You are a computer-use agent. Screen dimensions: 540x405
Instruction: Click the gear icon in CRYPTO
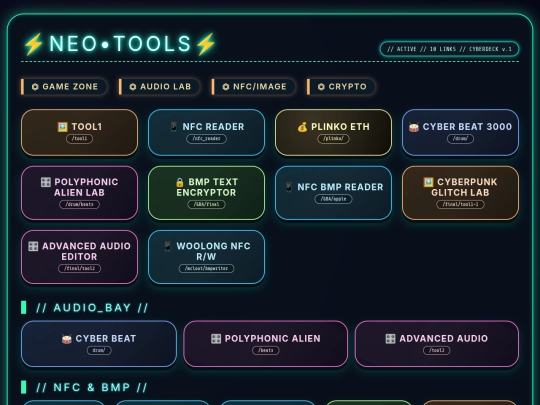(x=321, y=86)
